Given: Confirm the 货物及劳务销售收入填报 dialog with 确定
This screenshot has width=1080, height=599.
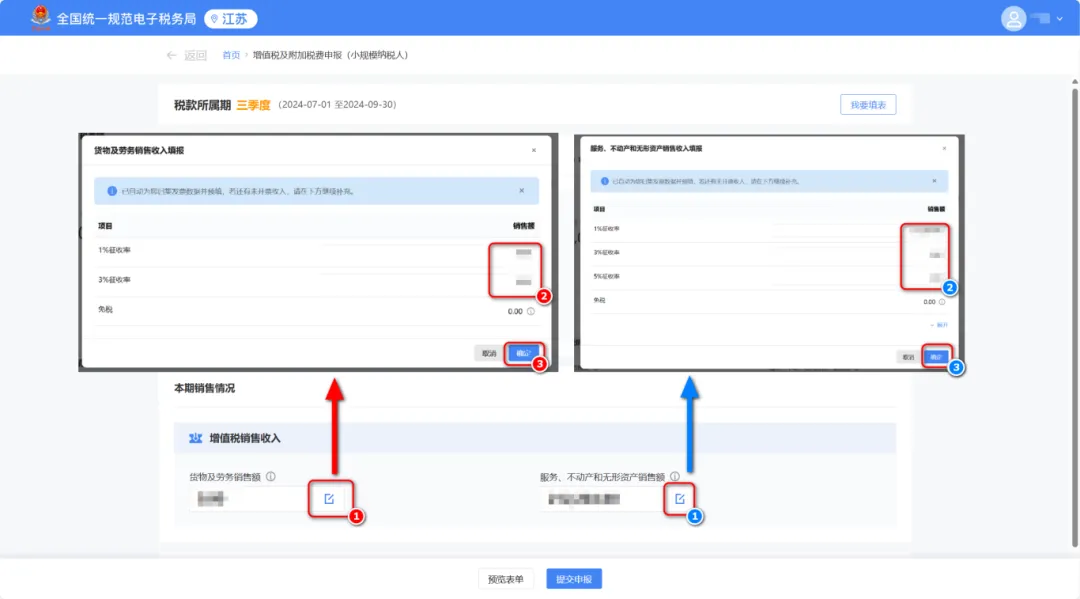Looking at the screenshot, I should (520, 353).
